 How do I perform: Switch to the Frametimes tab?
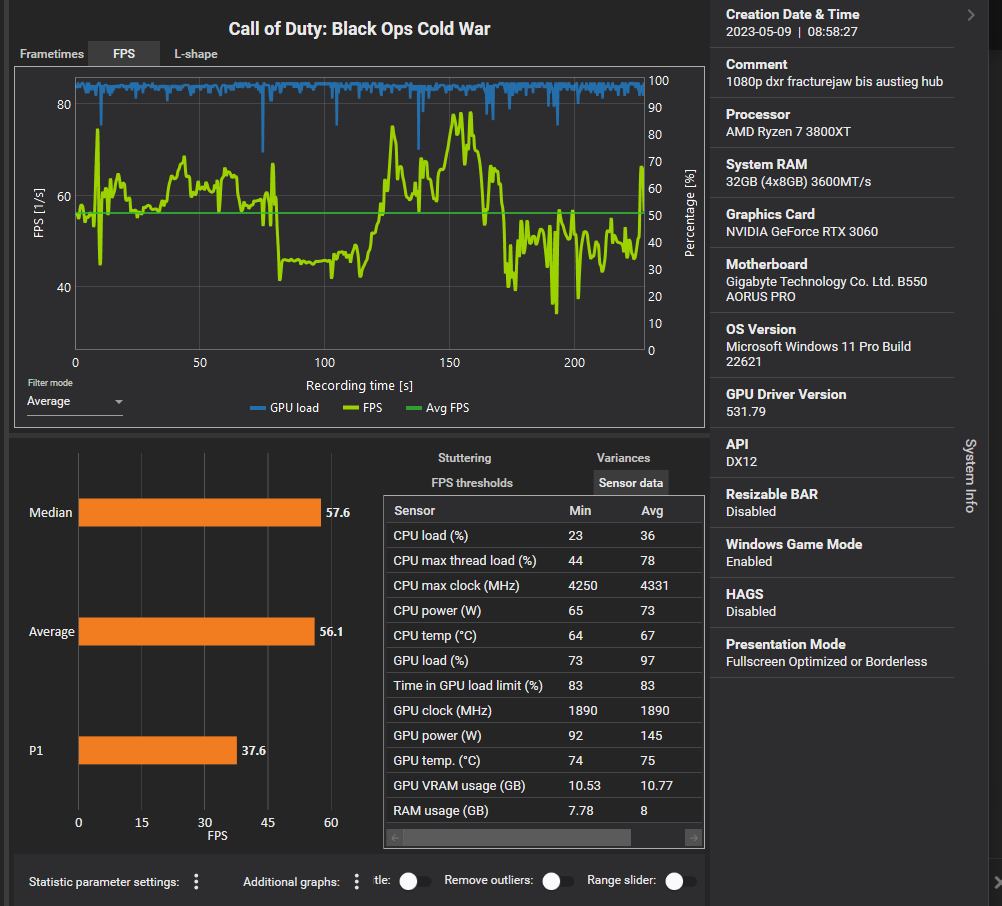point(52,54)
